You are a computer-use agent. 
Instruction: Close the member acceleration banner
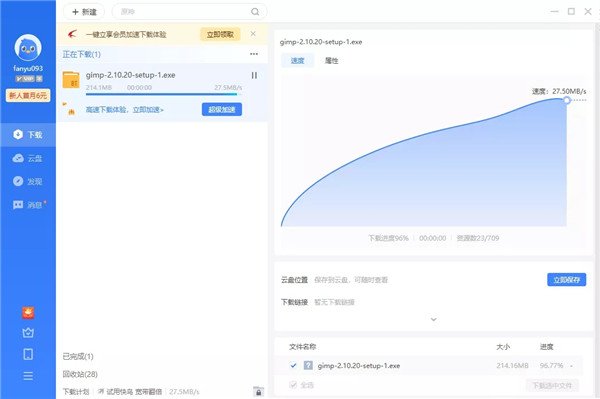(x=253, y=34)
